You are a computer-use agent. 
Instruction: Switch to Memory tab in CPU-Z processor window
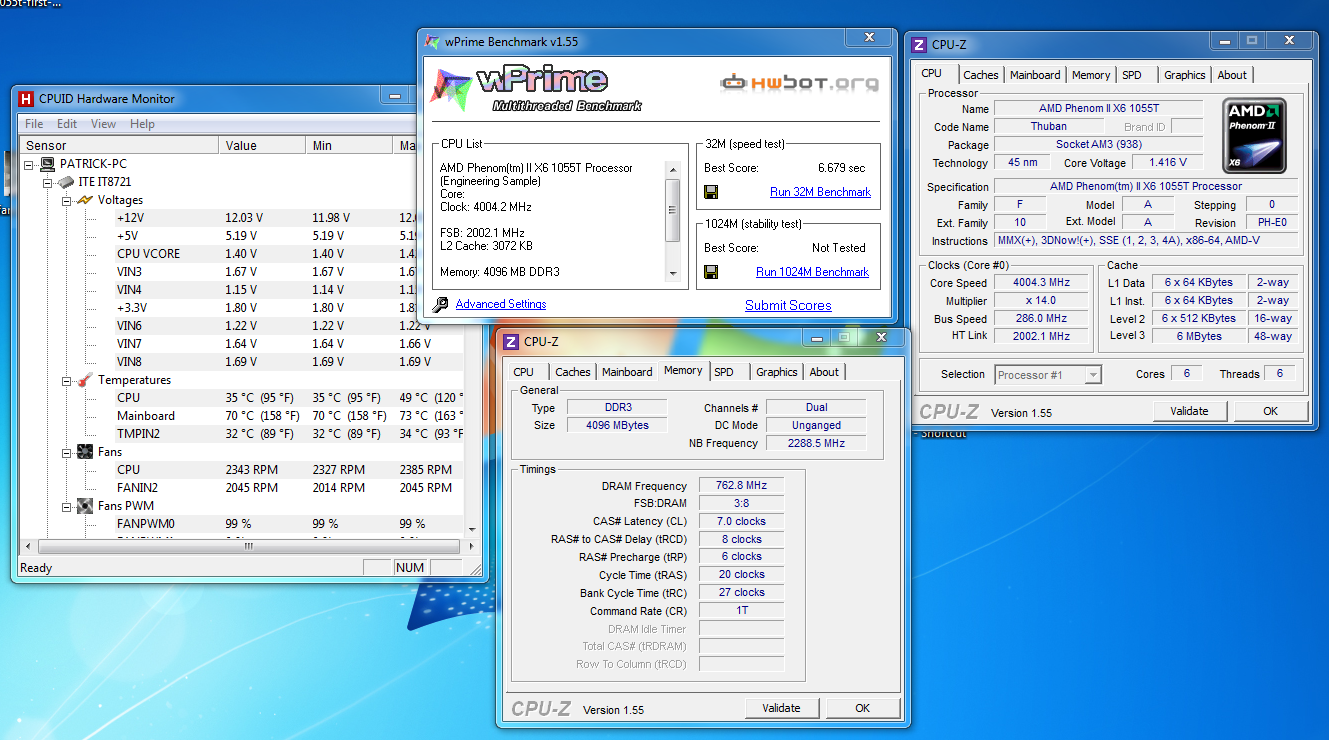point(1091,75)
